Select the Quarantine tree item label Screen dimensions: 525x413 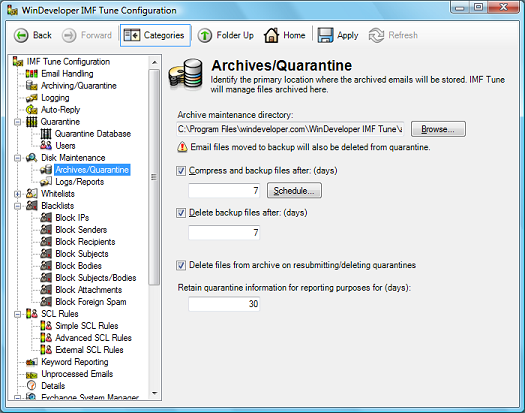[60, 122]
